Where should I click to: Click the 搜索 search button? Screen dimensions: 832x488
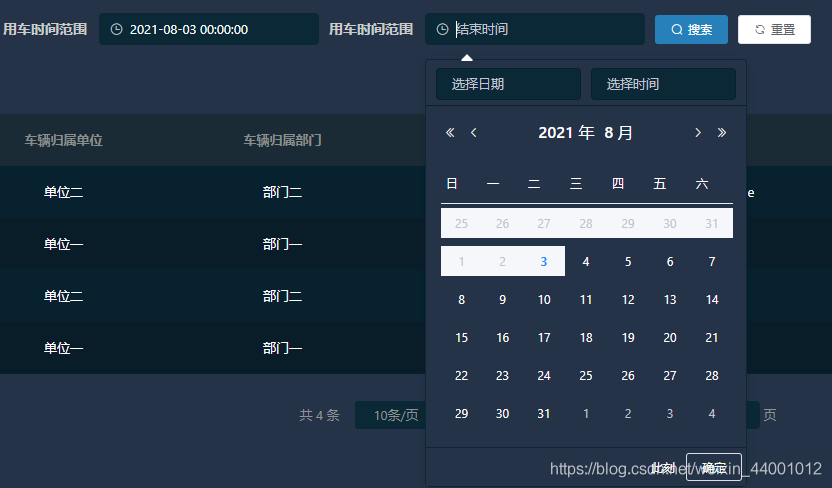(691, 30)
